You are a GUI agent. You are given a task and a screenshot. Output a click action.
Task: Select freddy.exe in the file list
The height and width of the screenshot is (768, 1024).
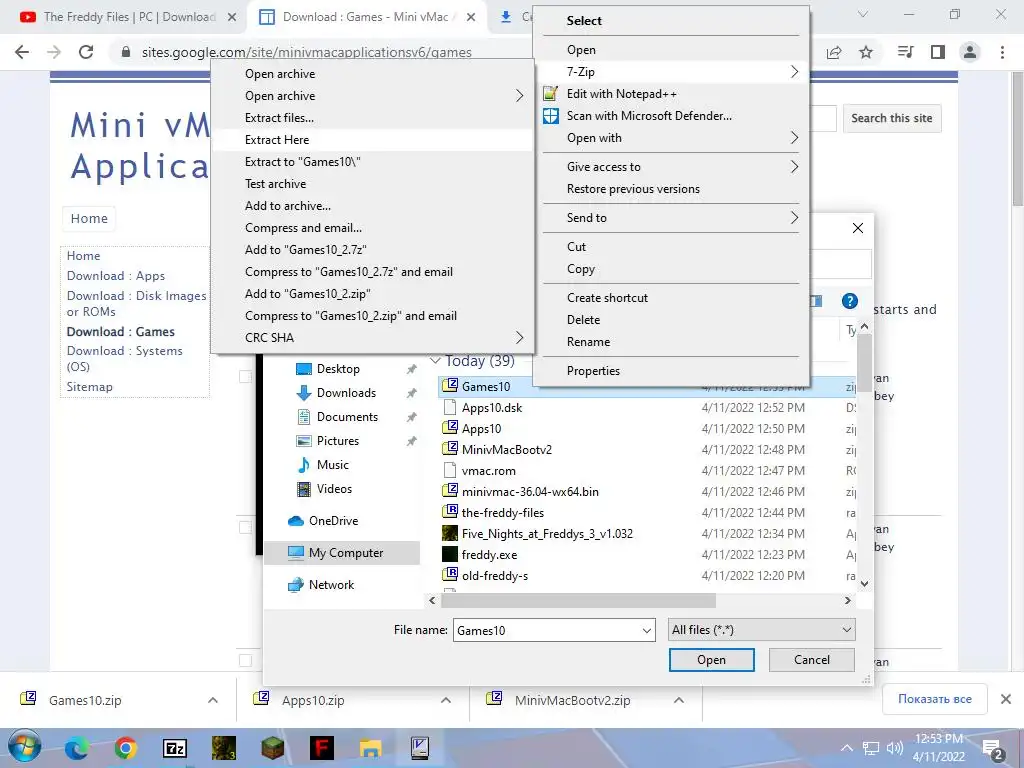(x=489, y=554)
